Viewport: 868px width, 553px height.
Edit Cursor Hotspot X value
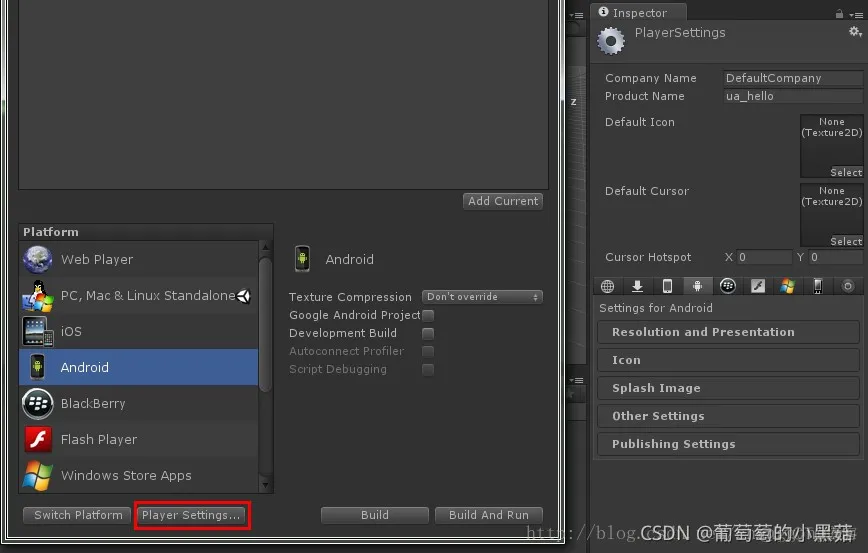point(764,257)
